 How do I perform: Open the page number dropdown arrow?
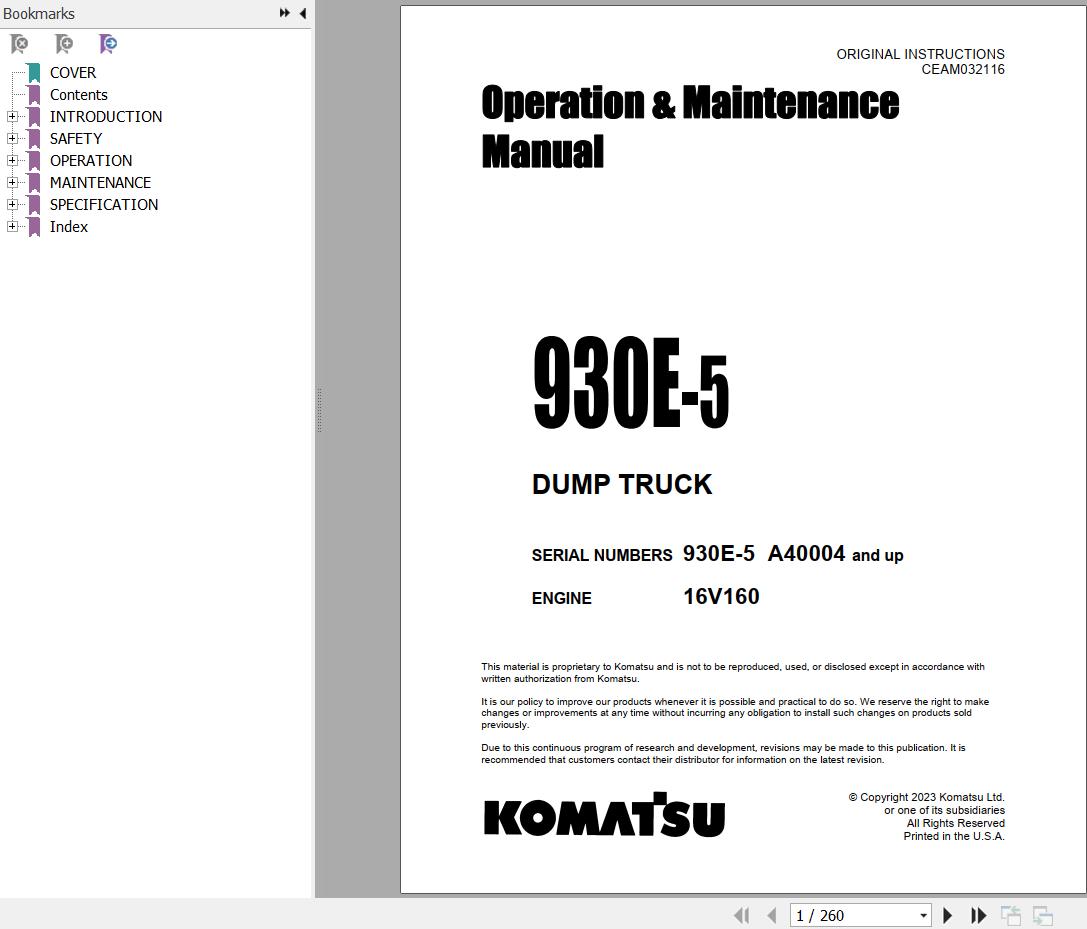coord(923,916)
